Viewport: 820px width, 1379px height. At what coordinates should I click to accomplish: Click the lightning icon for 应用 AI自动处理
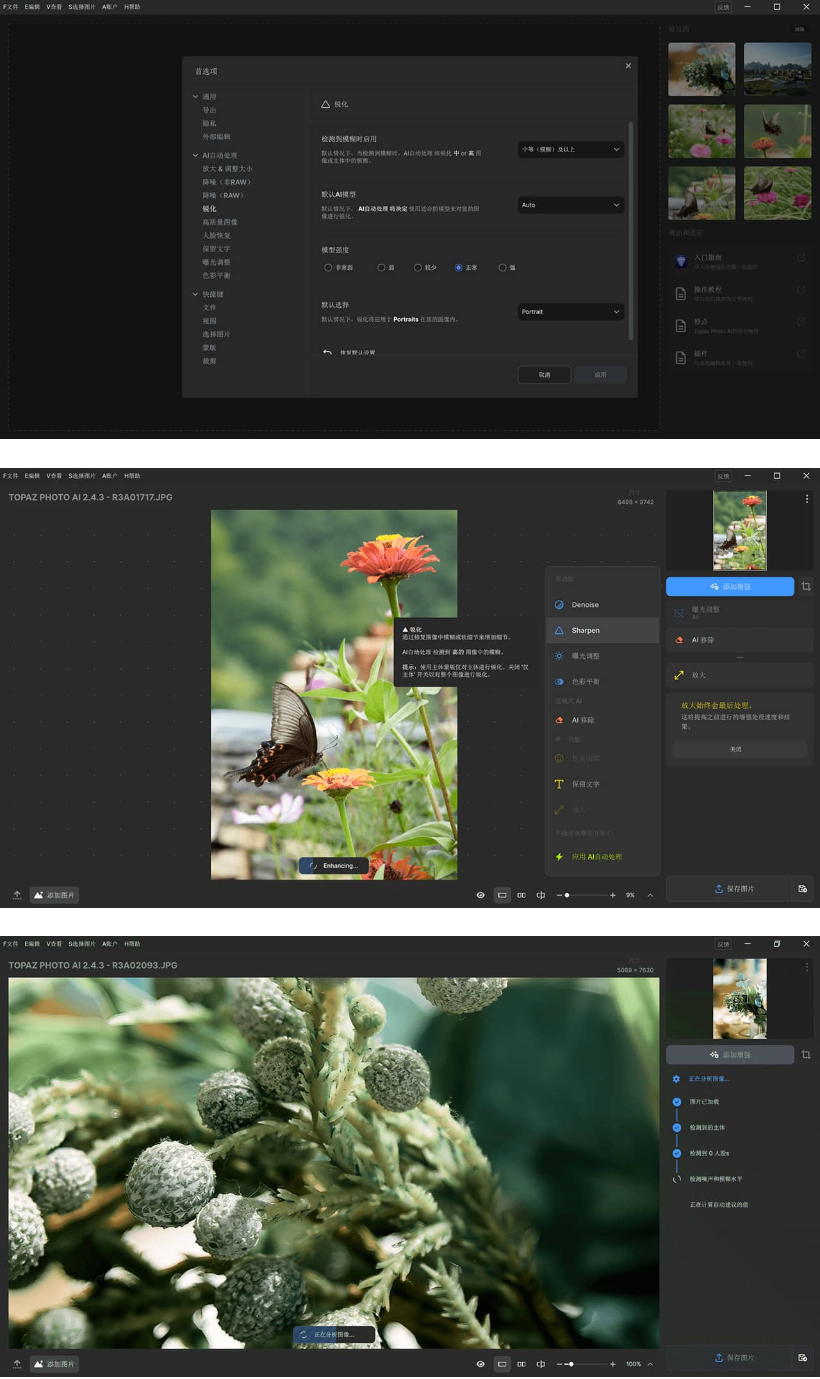coord(560,857)
